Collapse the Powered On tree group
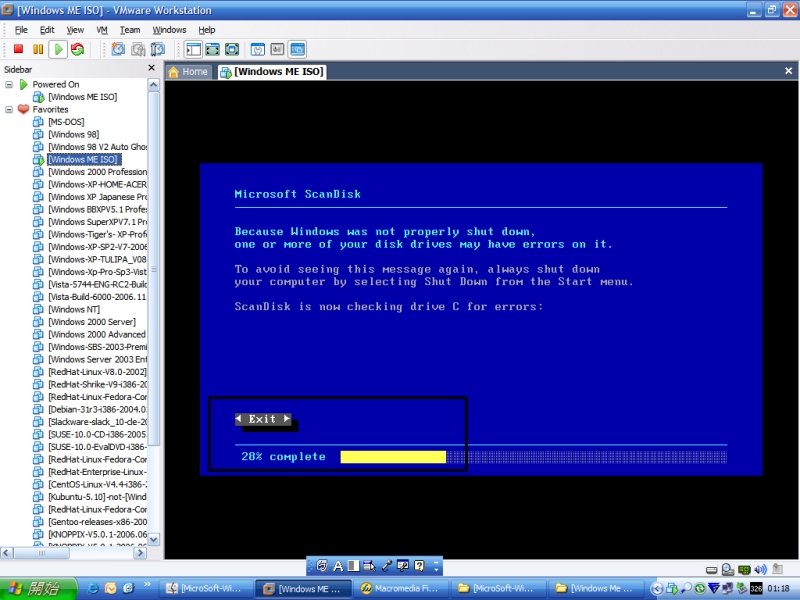The height and width of the screenshot is (600, 800). [9, 85]
